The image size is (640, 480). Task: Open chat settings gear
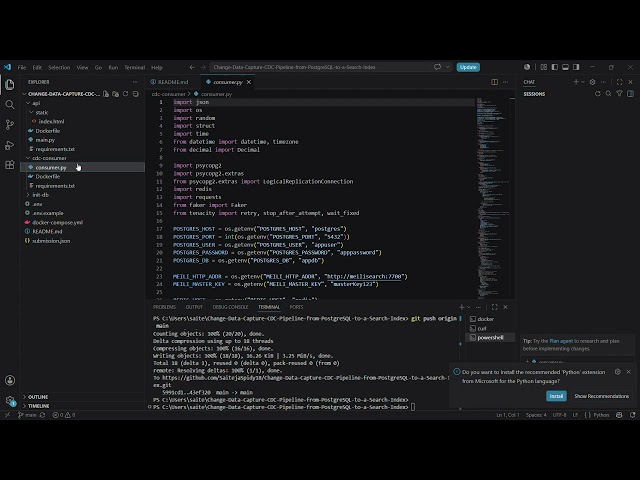(x=593, y=82)
